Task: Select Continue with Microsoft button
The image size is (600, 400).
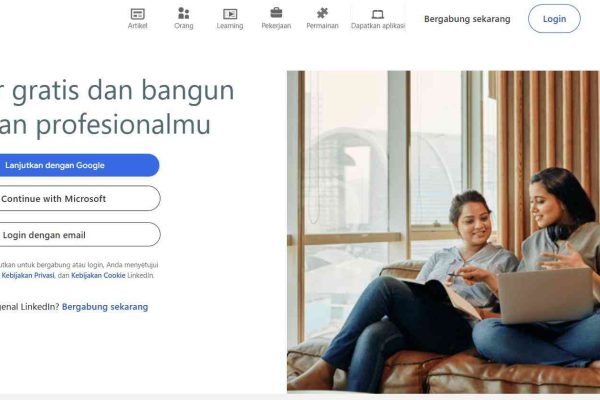Action: pos(80,198)
